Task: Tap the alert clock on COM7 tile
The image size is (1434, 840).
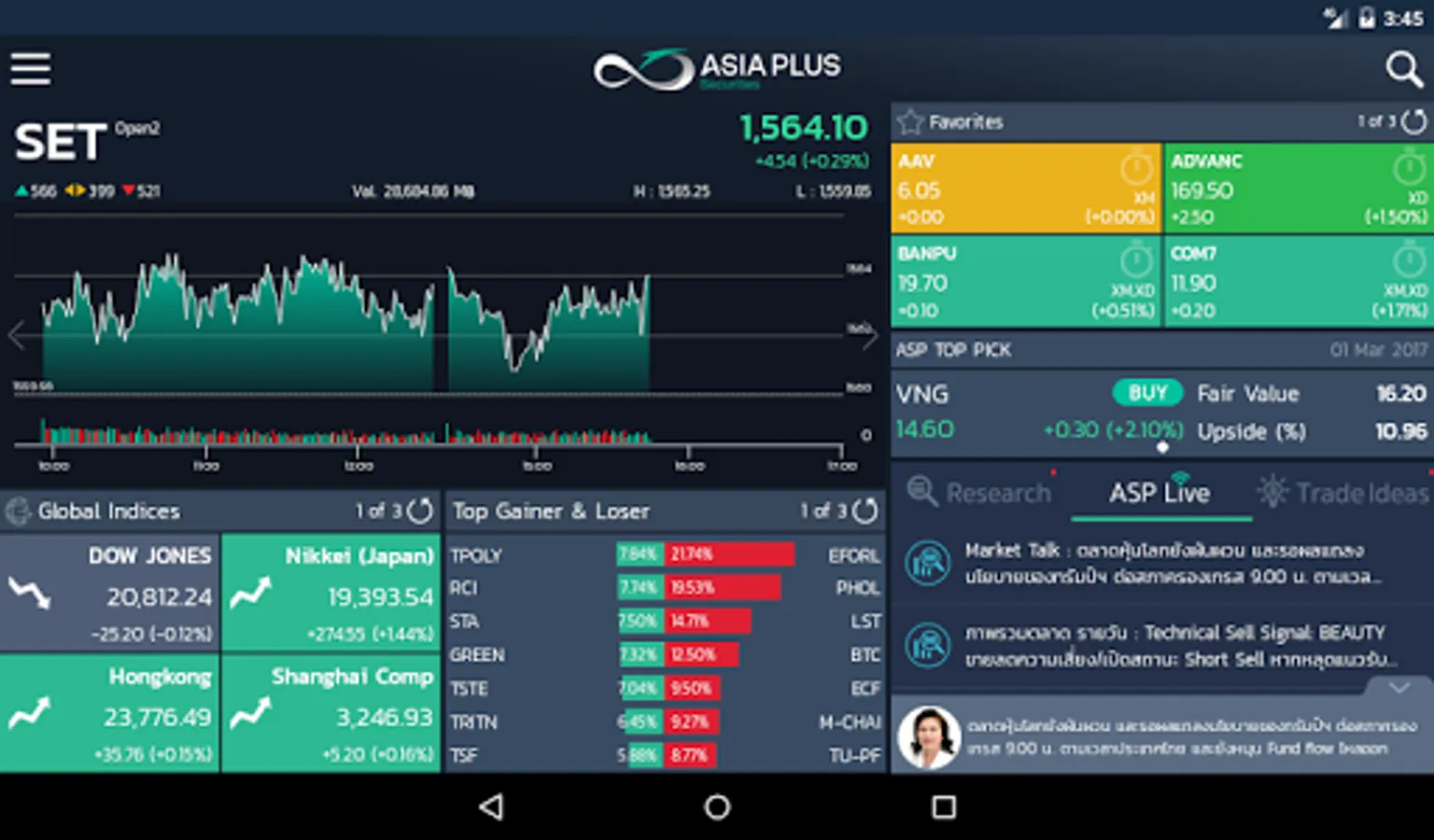Action: point(1409,260)
